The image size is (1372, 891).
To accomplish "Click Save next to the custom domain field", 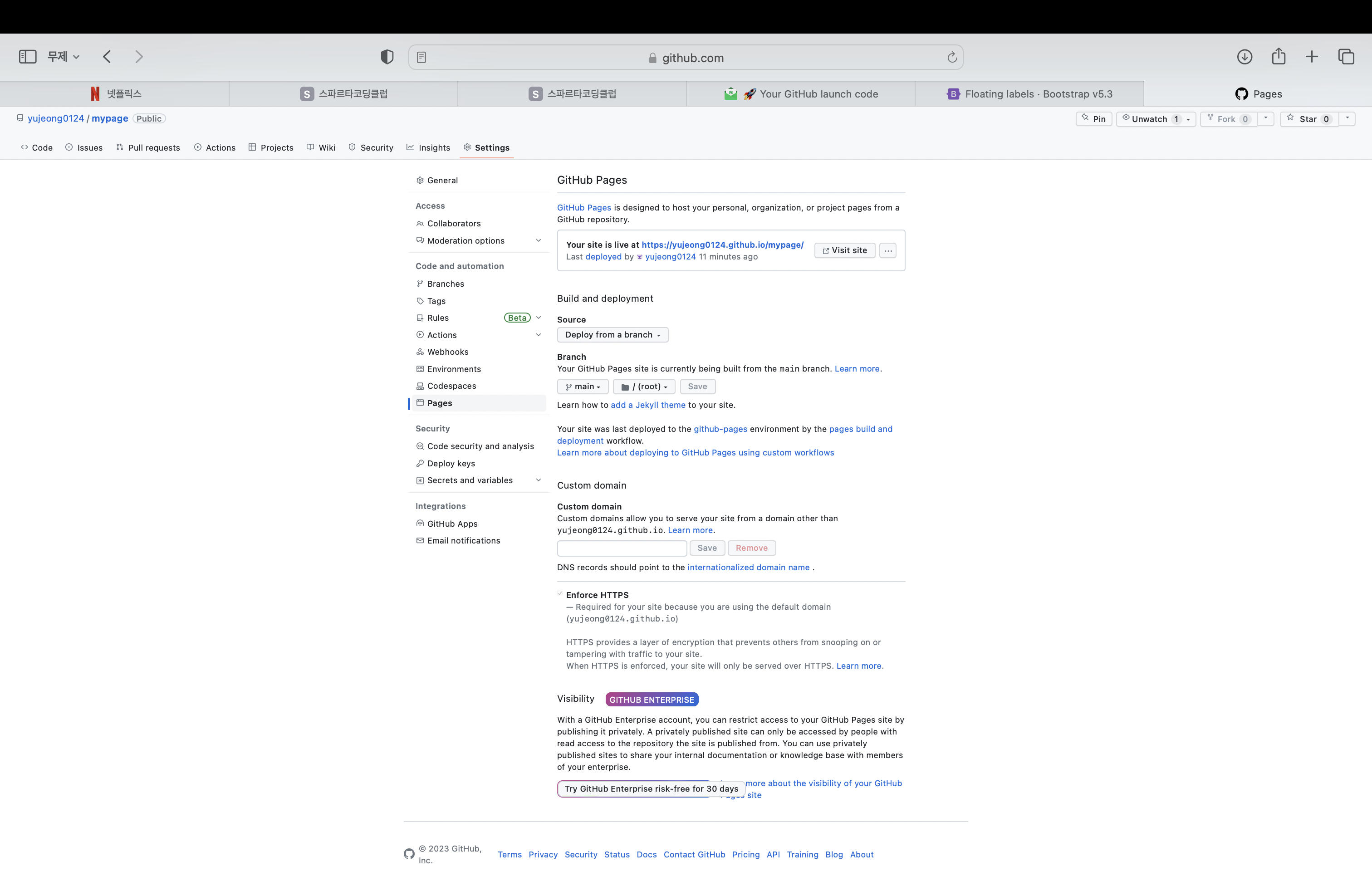I will click(707, 548).
